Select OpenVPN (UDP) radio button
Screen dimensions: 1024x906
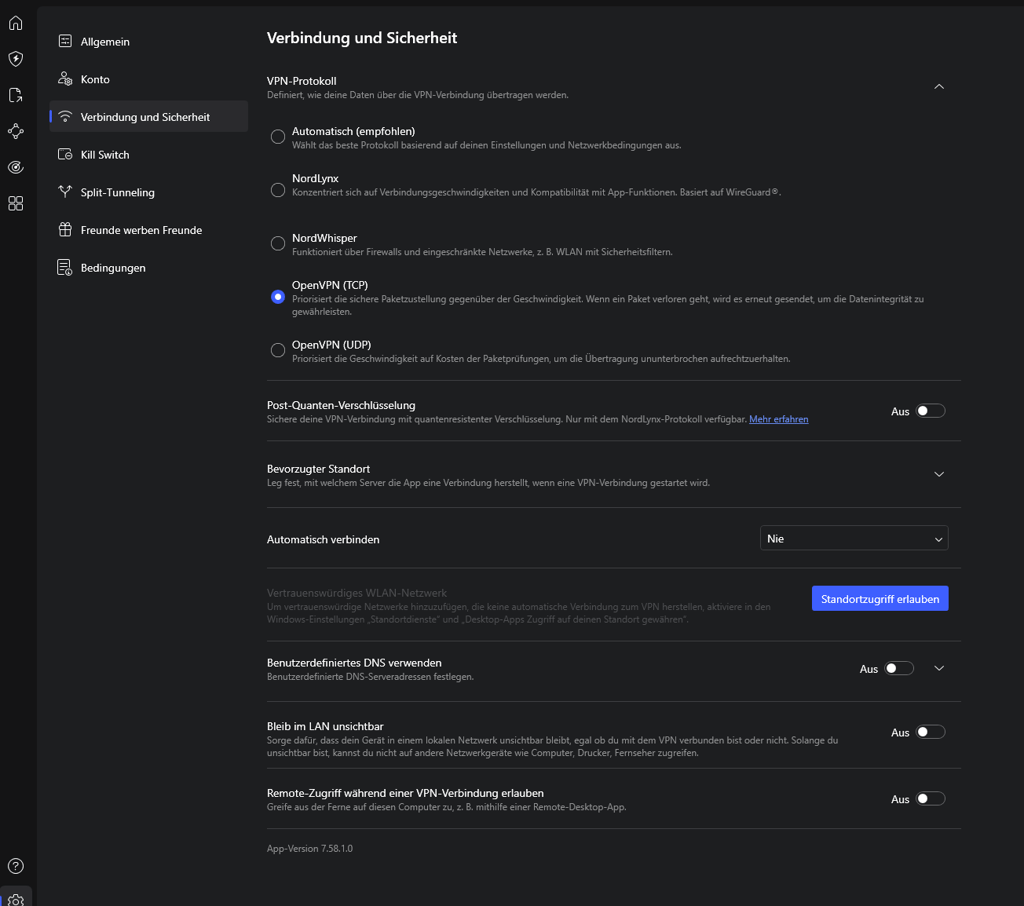278,350
